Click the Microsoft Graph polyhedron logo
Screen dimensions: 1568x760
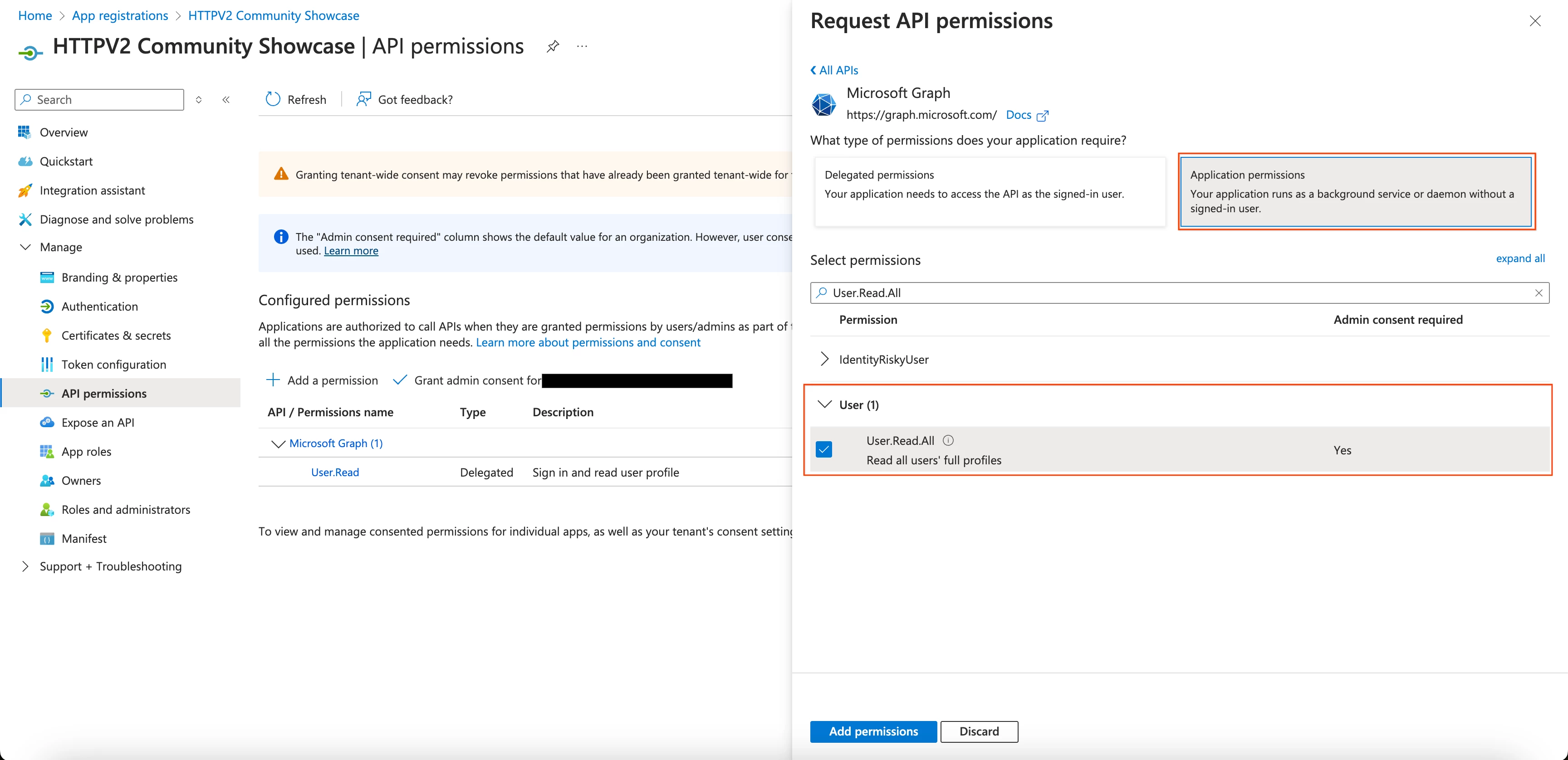[824, 104]
